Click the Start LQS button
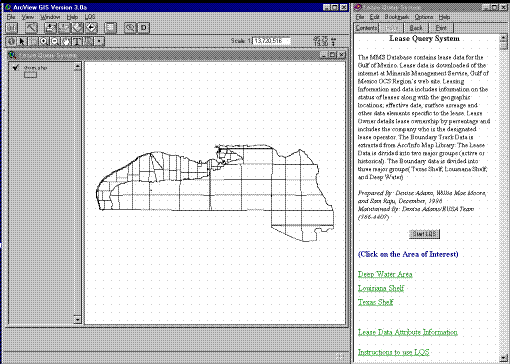This screenshot has height=364, width=510. (x=424, y=234)
